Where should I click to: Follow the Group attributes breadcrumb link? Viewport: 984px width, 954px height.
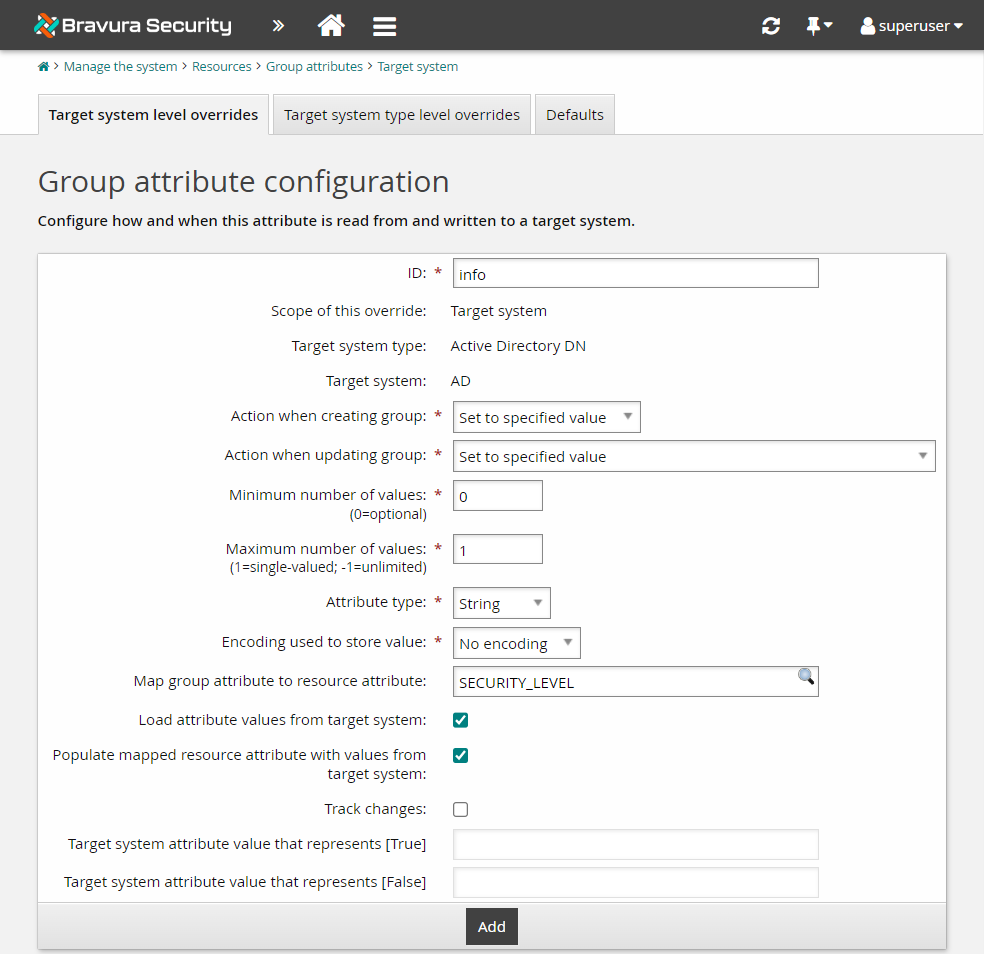coord(314,66)
